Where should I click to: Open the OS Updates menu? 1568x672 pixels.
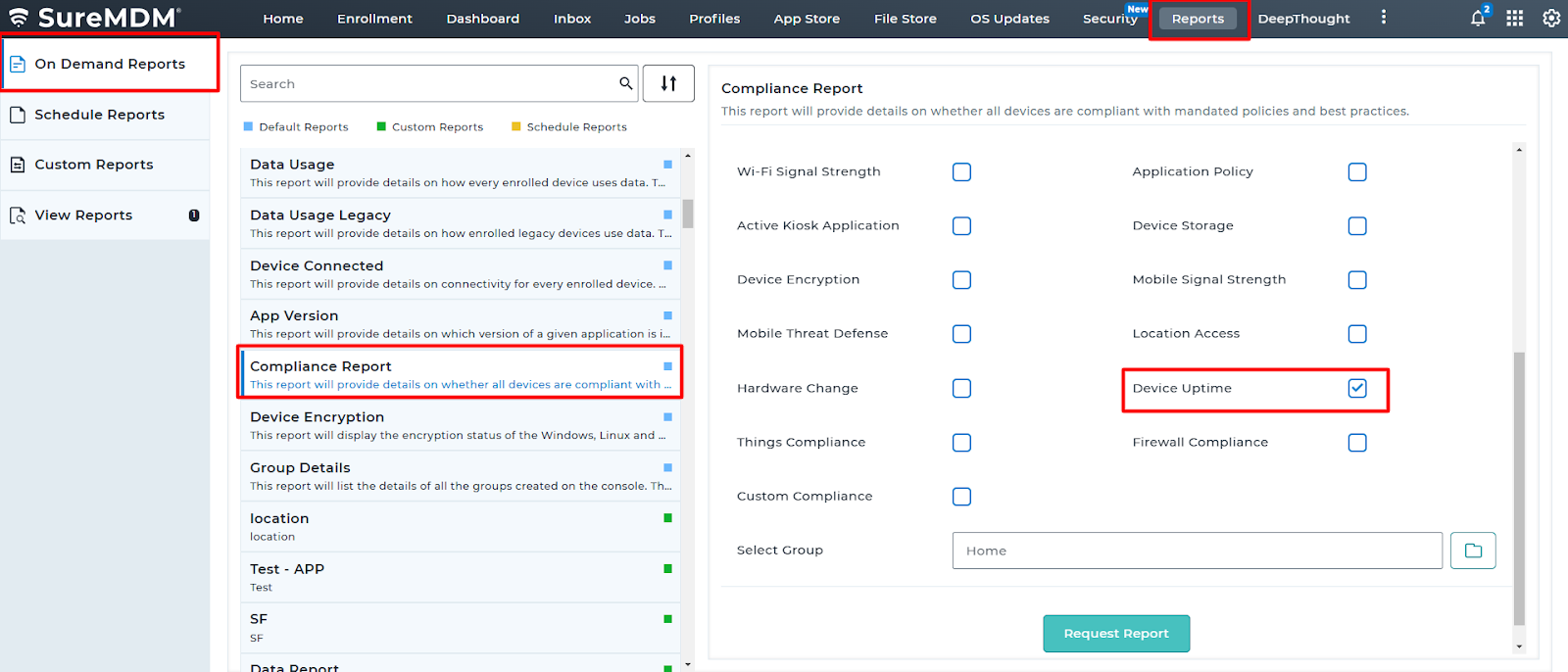tap(1009, 19)
